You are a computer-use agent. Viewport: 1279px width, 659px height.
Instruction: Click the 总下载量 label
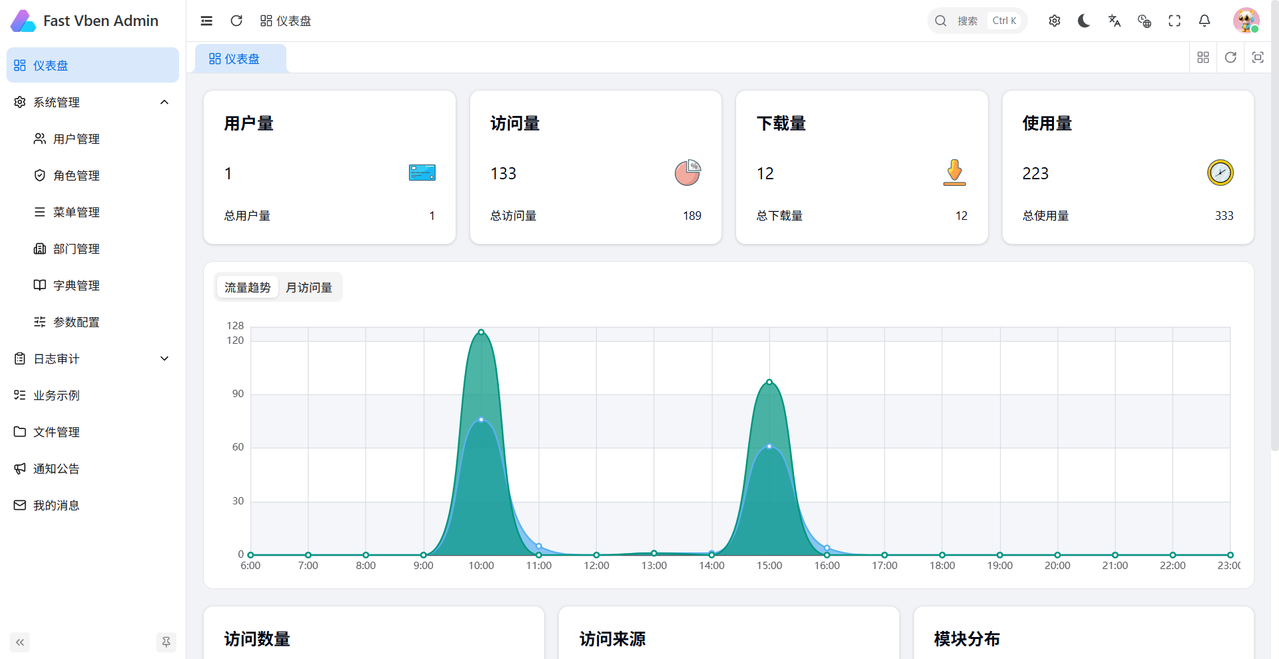pos(779,215)
